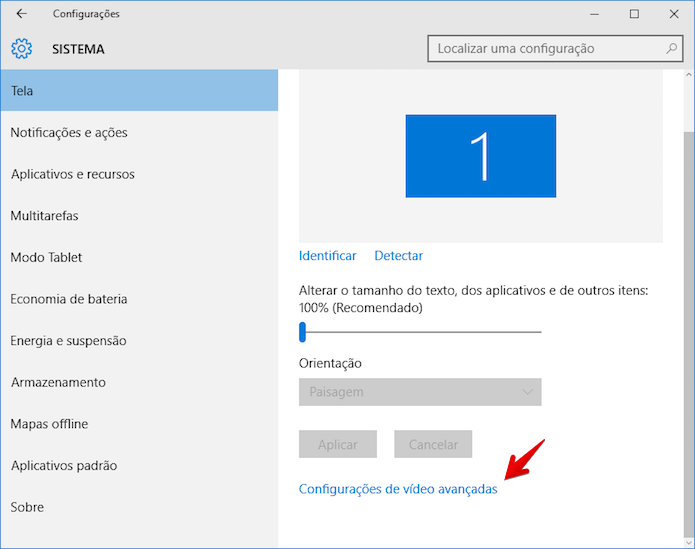
Task: Open Configurações de vídeo avançadas link
Action: pyautogui.click(x=398, y=489)
